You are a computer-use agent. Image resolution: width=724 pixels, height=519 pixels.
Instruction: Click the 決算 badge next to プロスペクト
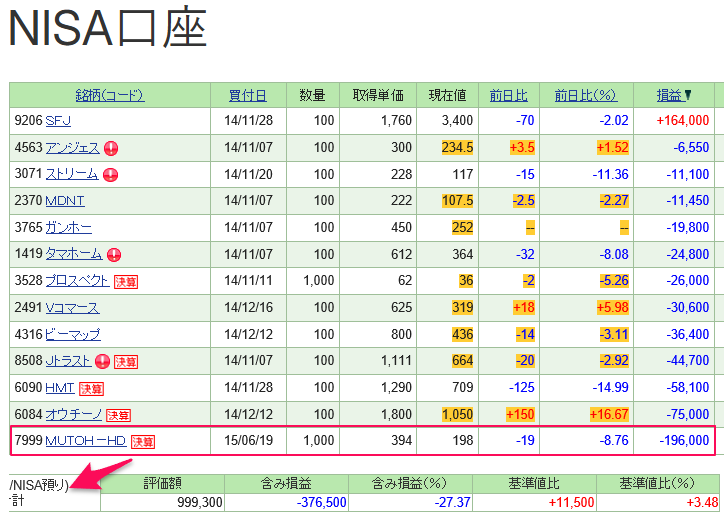click(125, 281)
